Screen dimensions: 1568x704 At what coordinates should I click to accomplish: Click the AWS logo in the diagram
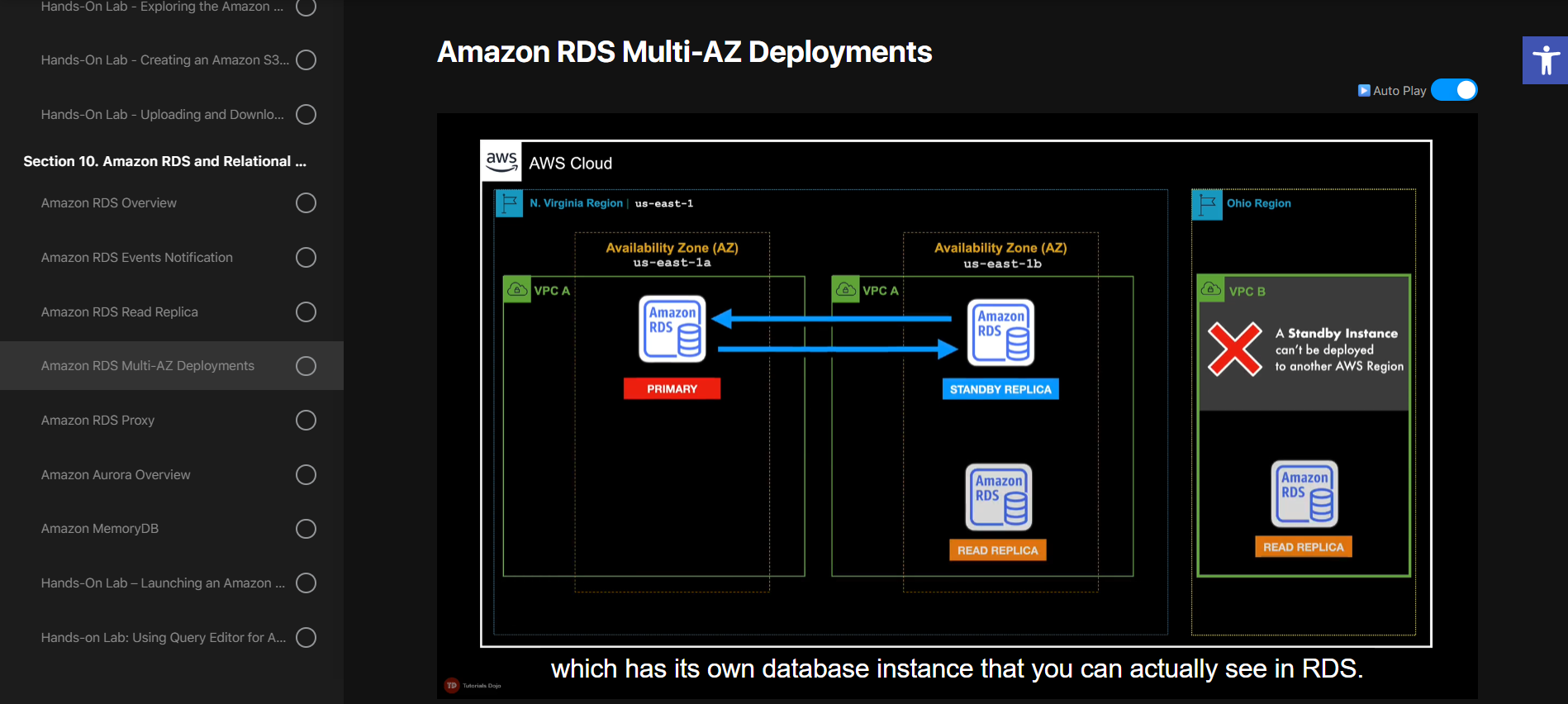(501, 161)
